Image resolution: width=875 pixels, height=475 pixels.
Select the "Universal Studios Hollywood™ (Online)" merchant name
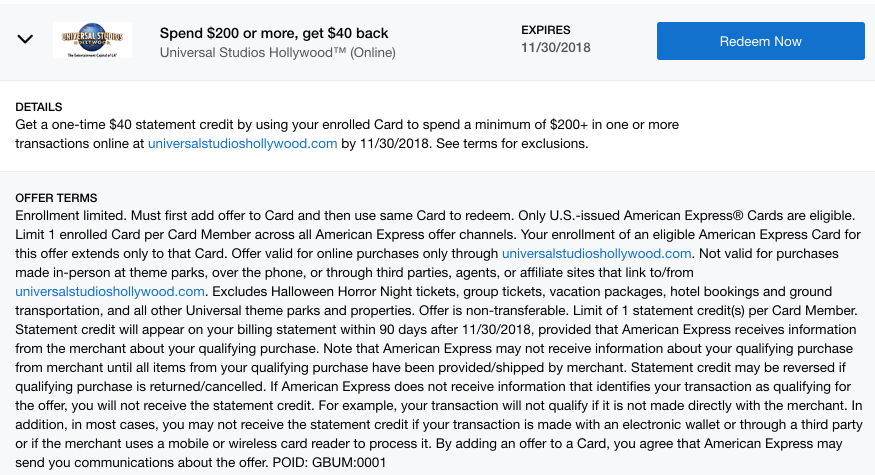(x=277, y=52)
